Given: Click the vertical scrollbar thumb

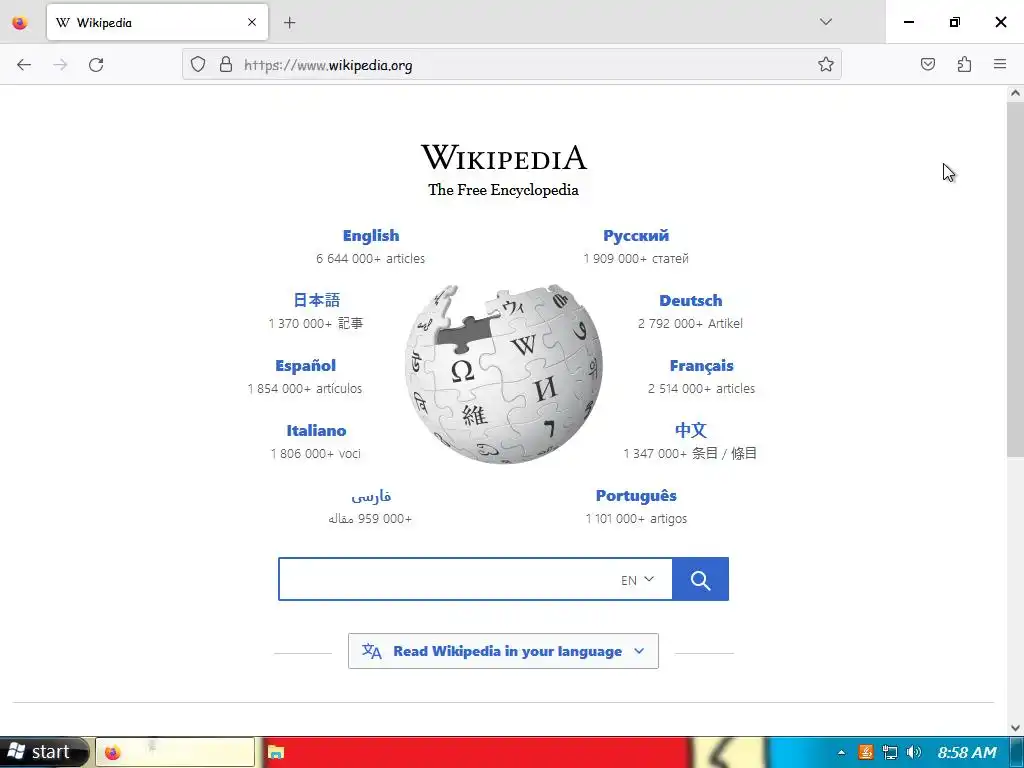Looking at the screenshot, I should pos(1015,280).
